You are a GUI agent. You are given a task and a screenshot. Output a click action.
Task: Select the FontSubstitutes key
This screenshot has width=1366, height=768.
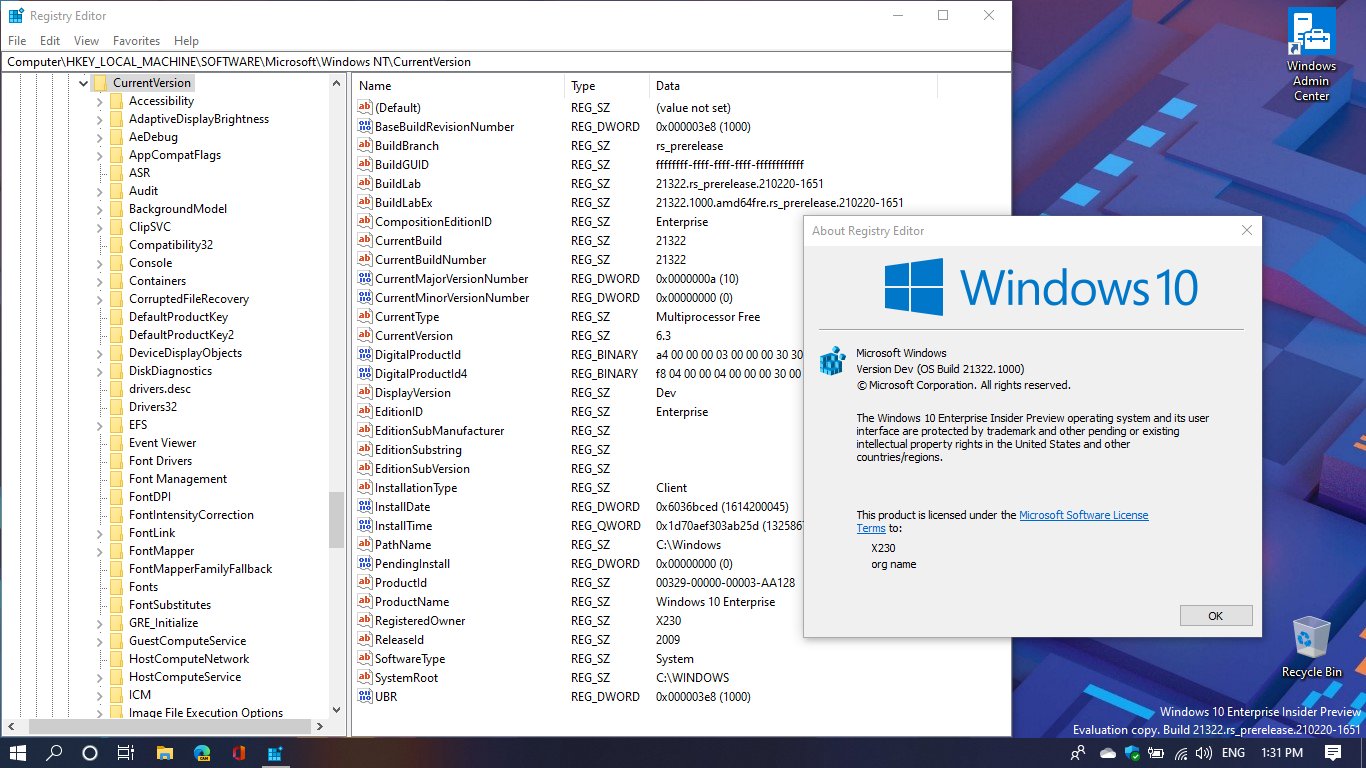(x=170, y=605)
